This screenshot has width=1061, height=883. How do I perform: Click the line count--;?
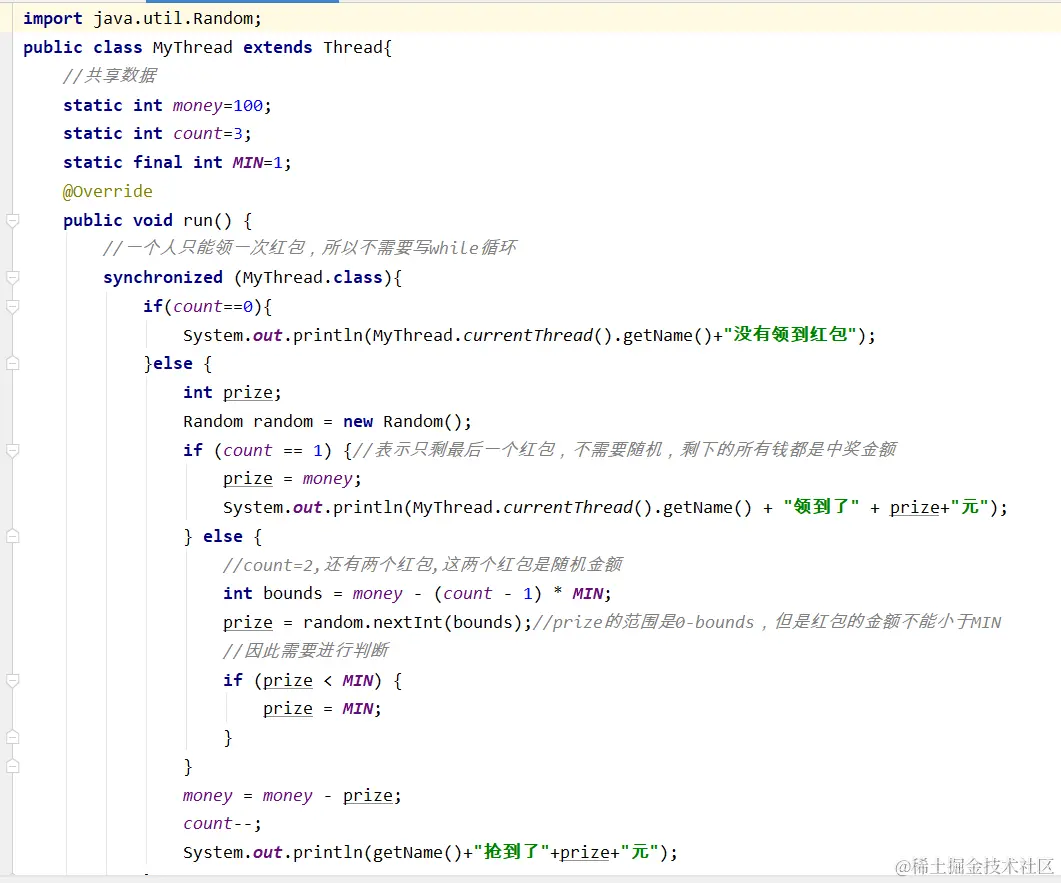[222, 824]
